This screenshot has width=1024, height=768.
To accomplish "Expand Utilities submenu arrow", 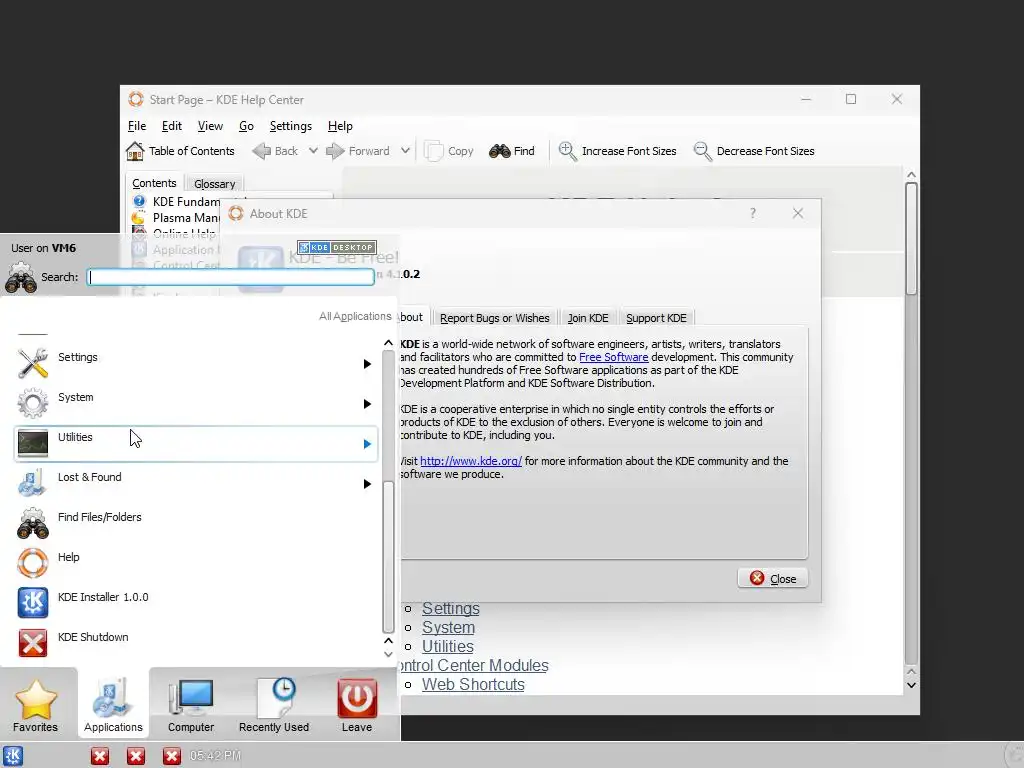I will click(367, 444).
